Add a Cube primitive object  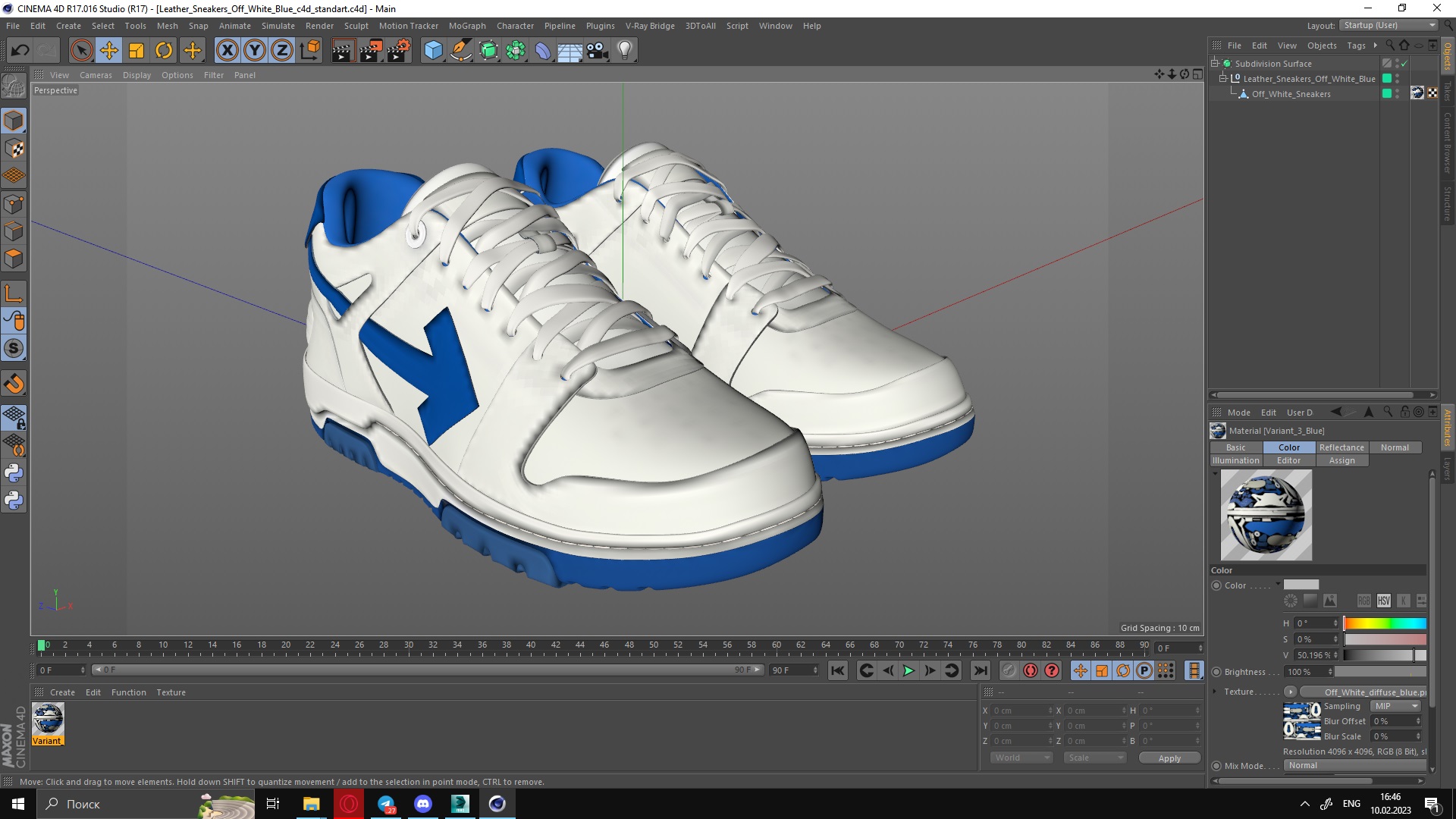[x=433, y=51]
